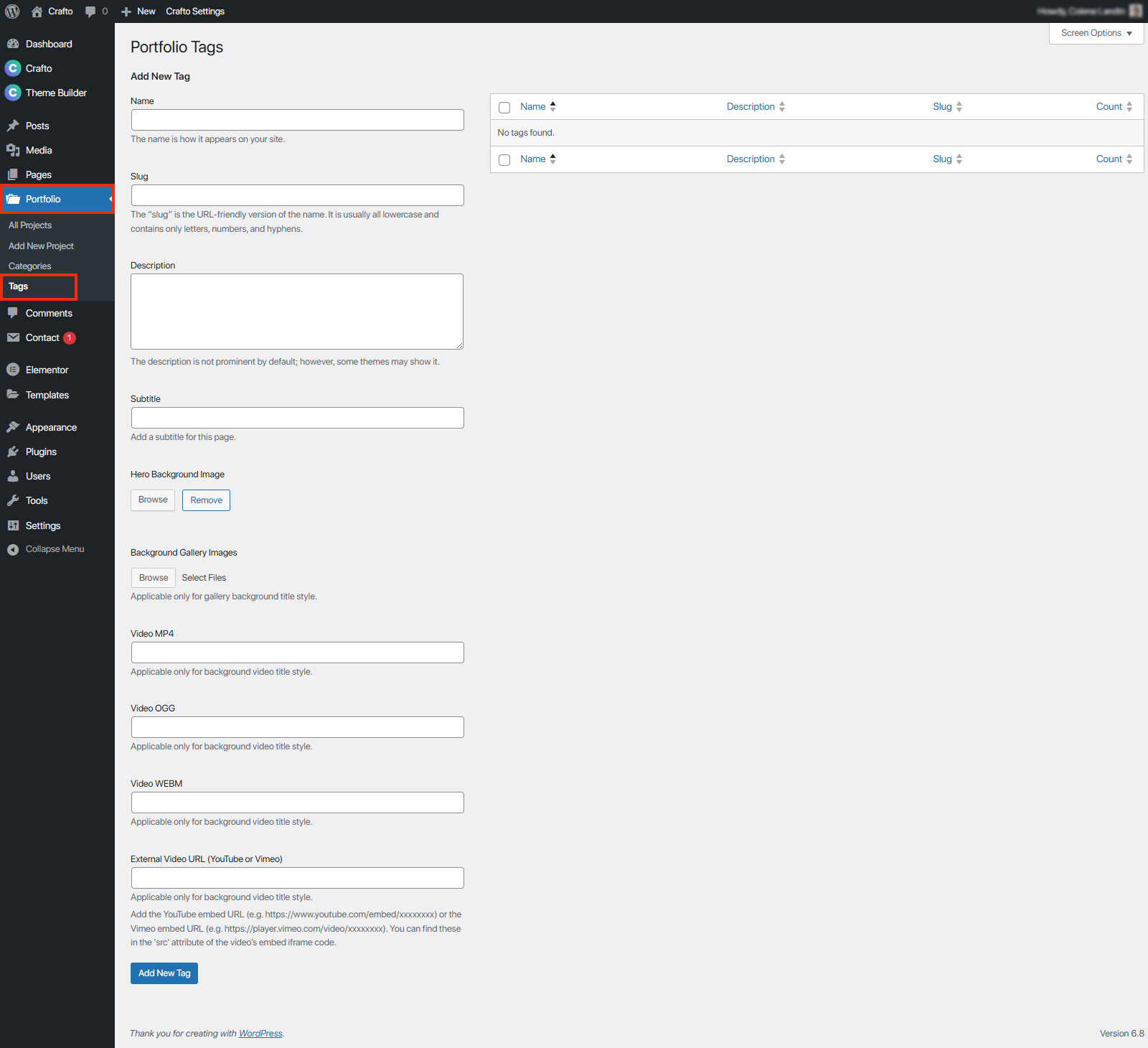Open the Dashboard gauge icon
Image resolution: width=1148 pixels, height=1048 pixels.
point(13,44)
